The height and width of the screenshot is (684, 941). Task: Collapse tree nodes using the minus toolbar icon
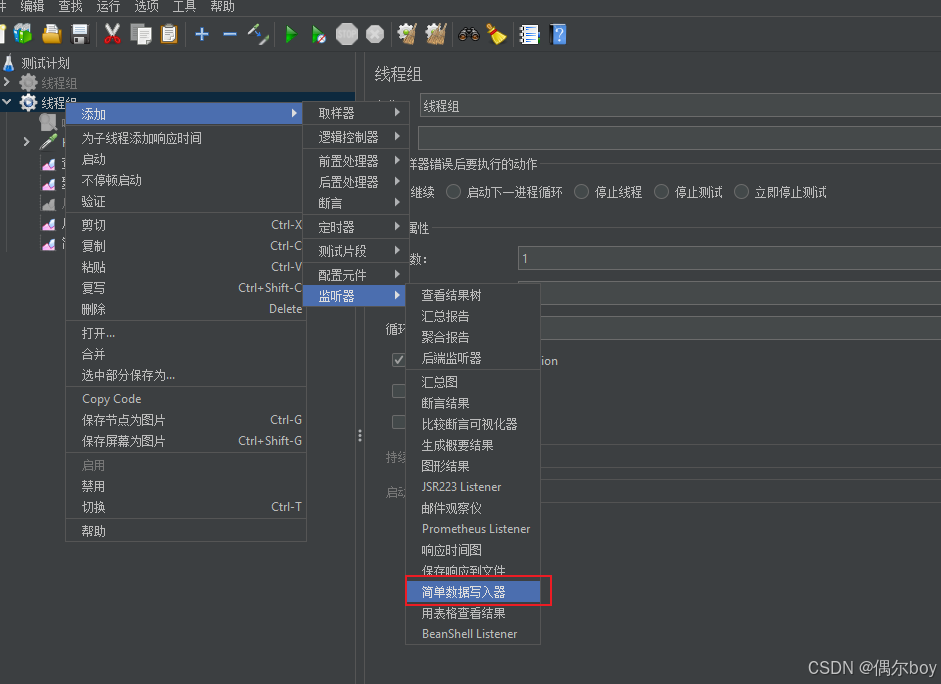pos(228,33)
